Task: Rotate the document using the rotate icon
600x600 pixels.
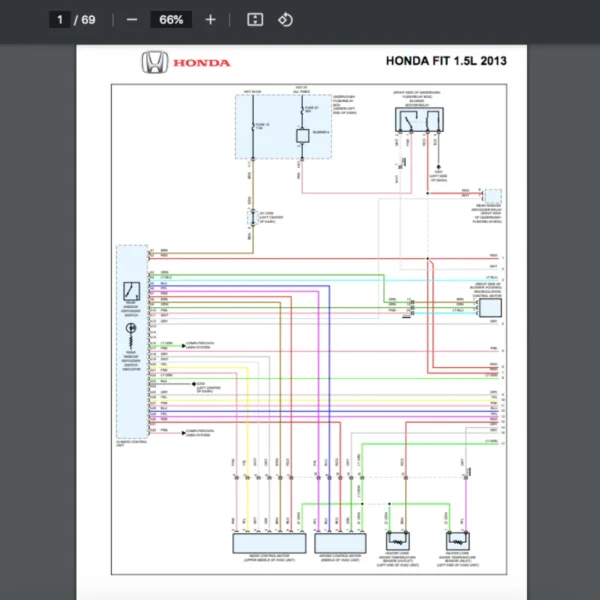Action: [285, 20]
